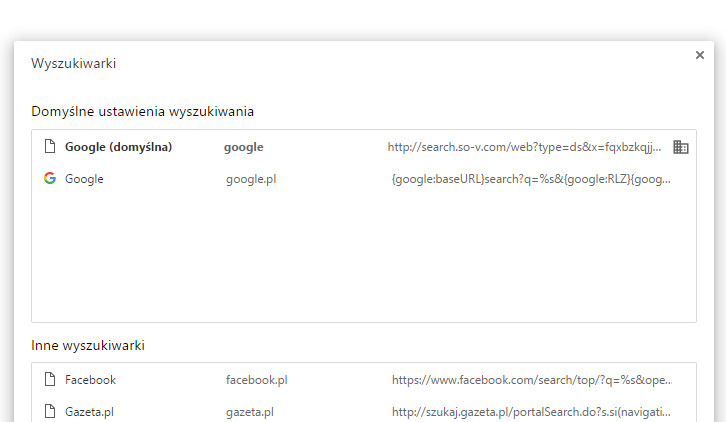Select the gazeta.pl keyword
Image resolution: width=726 pixels, height=422 pixels.
pyautogui.click(x=250, y=412)
